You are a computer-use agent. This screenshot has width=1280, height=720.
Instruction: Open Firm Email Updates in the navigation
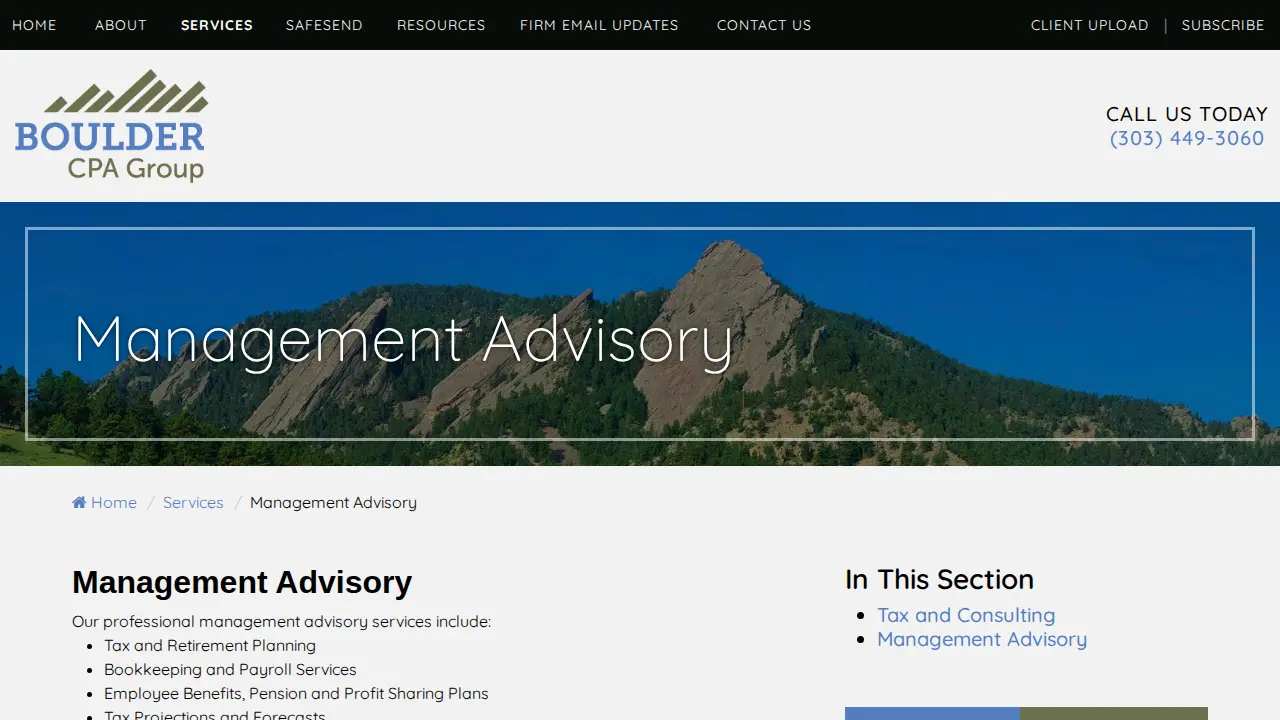599,25
